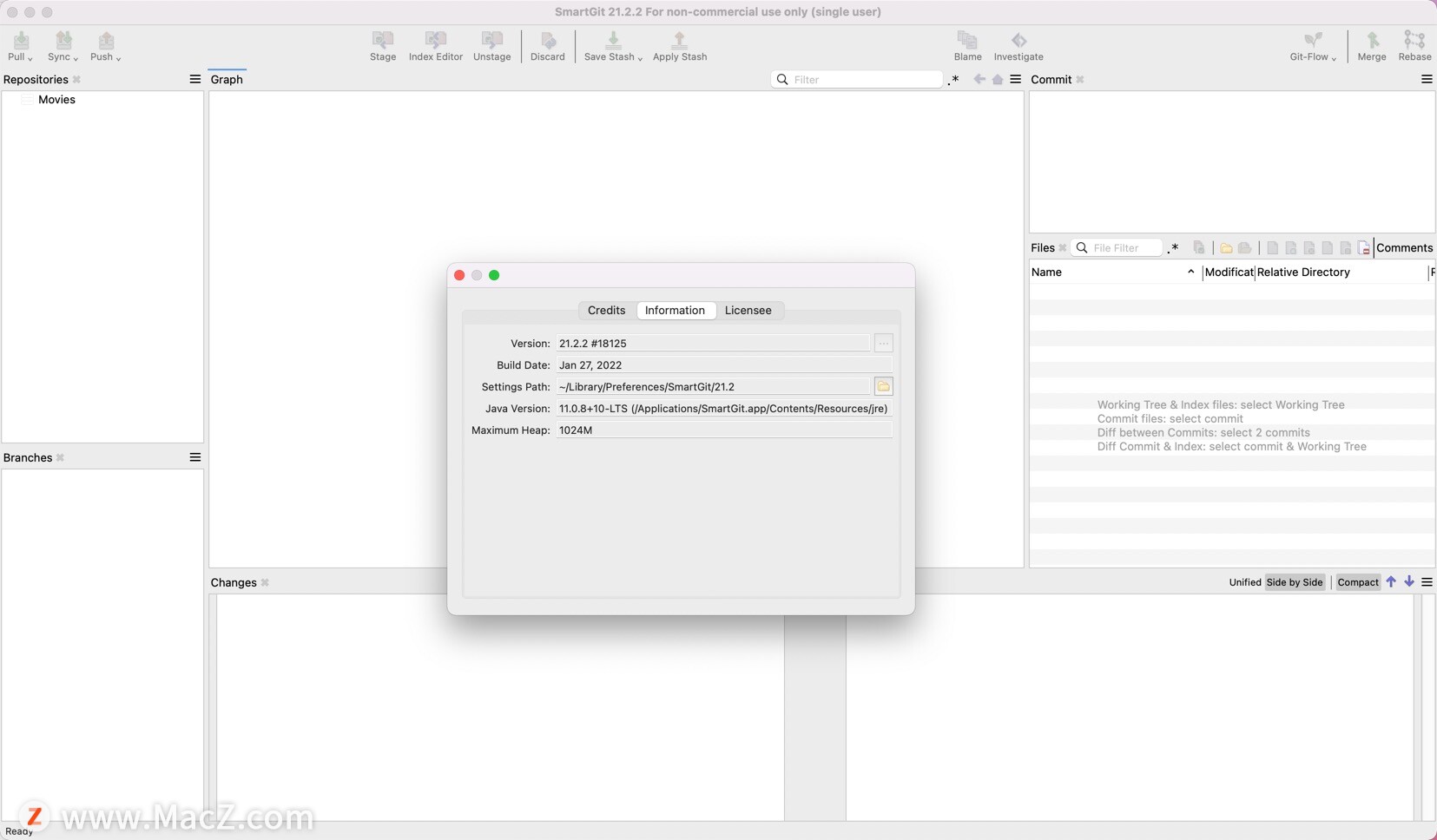Open the Repositories panel hamburger menu
The image size is (1437, 840).
(x=194, y=79)
